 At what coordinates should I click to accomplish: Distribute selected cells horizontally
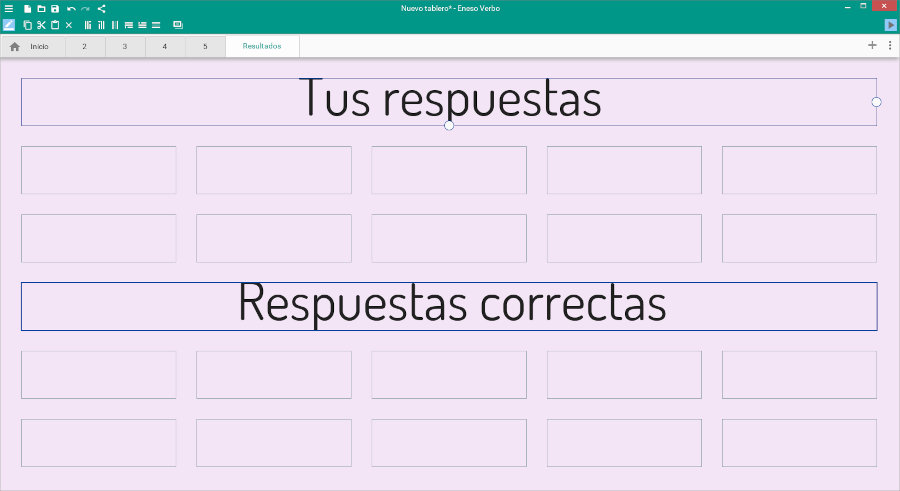(115, 25)
